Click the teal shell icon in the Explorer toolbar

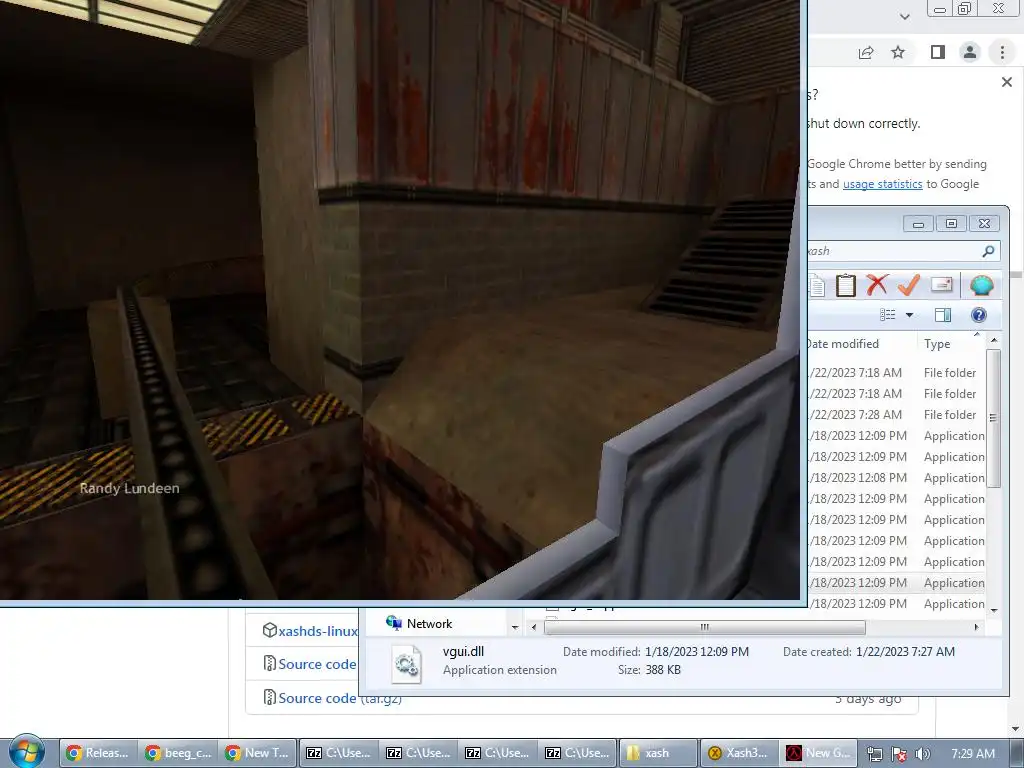tap(982, 285)
